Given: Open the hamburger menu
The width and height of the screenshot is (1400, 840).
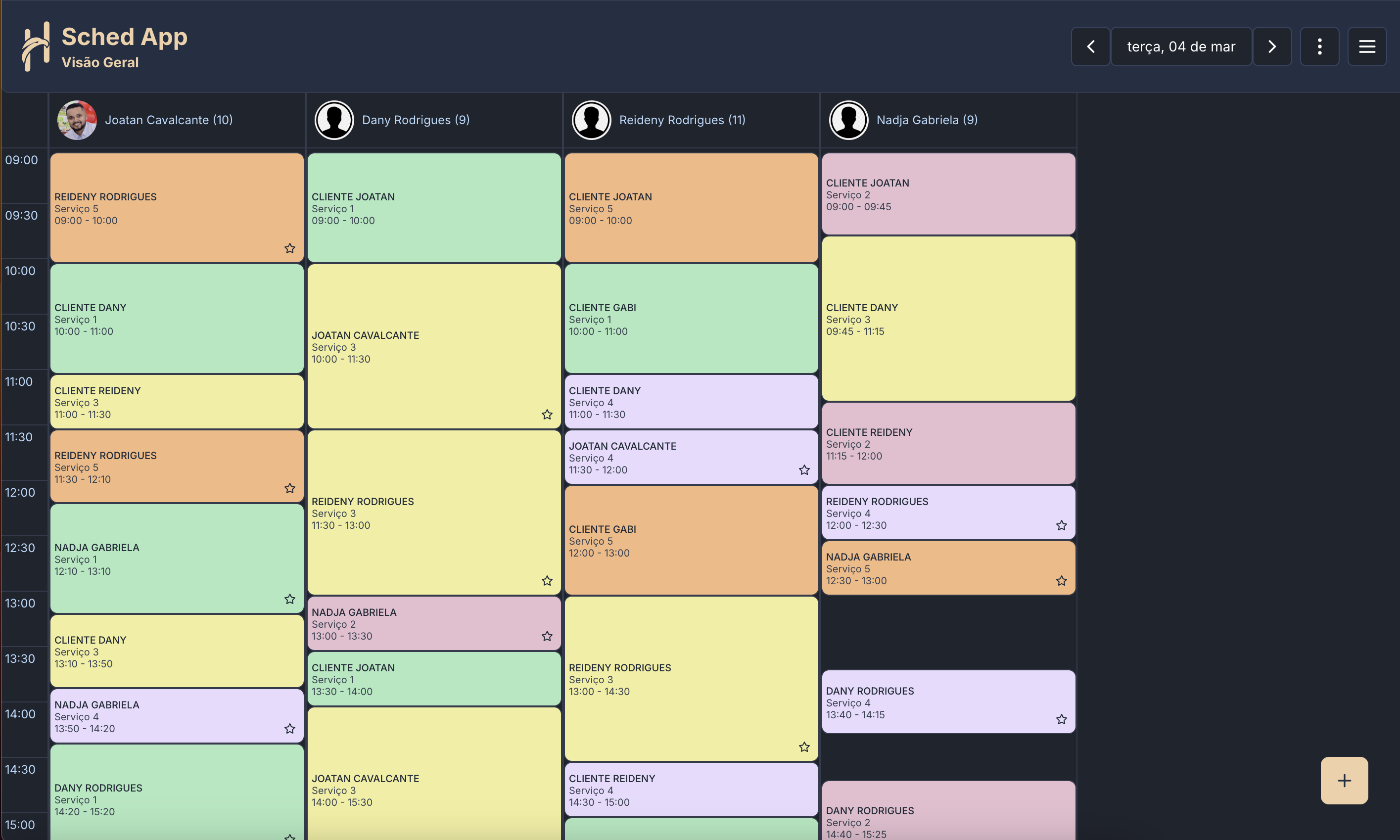Looking at the screenshot, I should pyautogui.click(x=1367, y=47).
